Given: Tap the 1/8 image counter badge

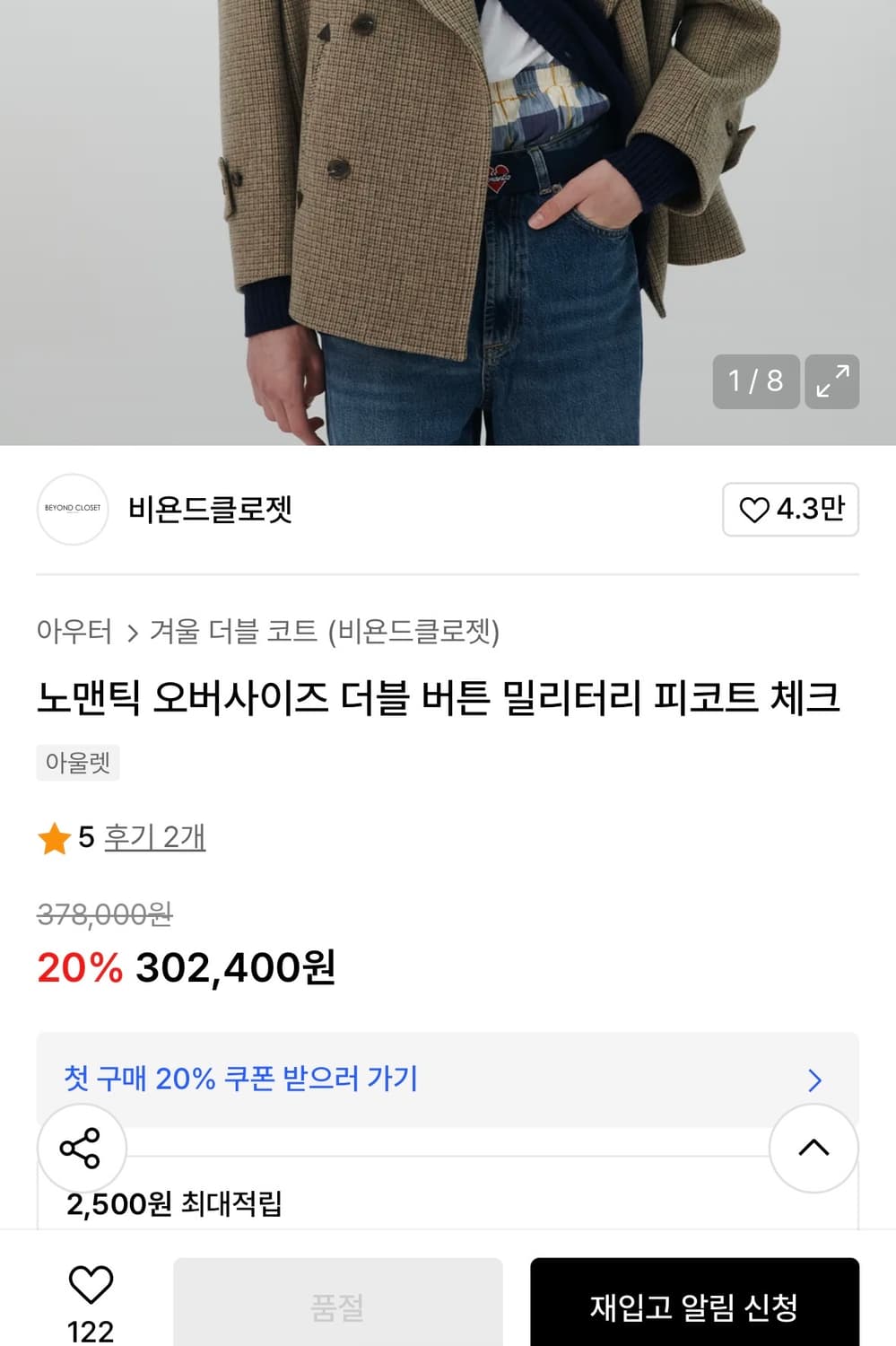Looking at the screenshot, I should (x=756, y=382).
